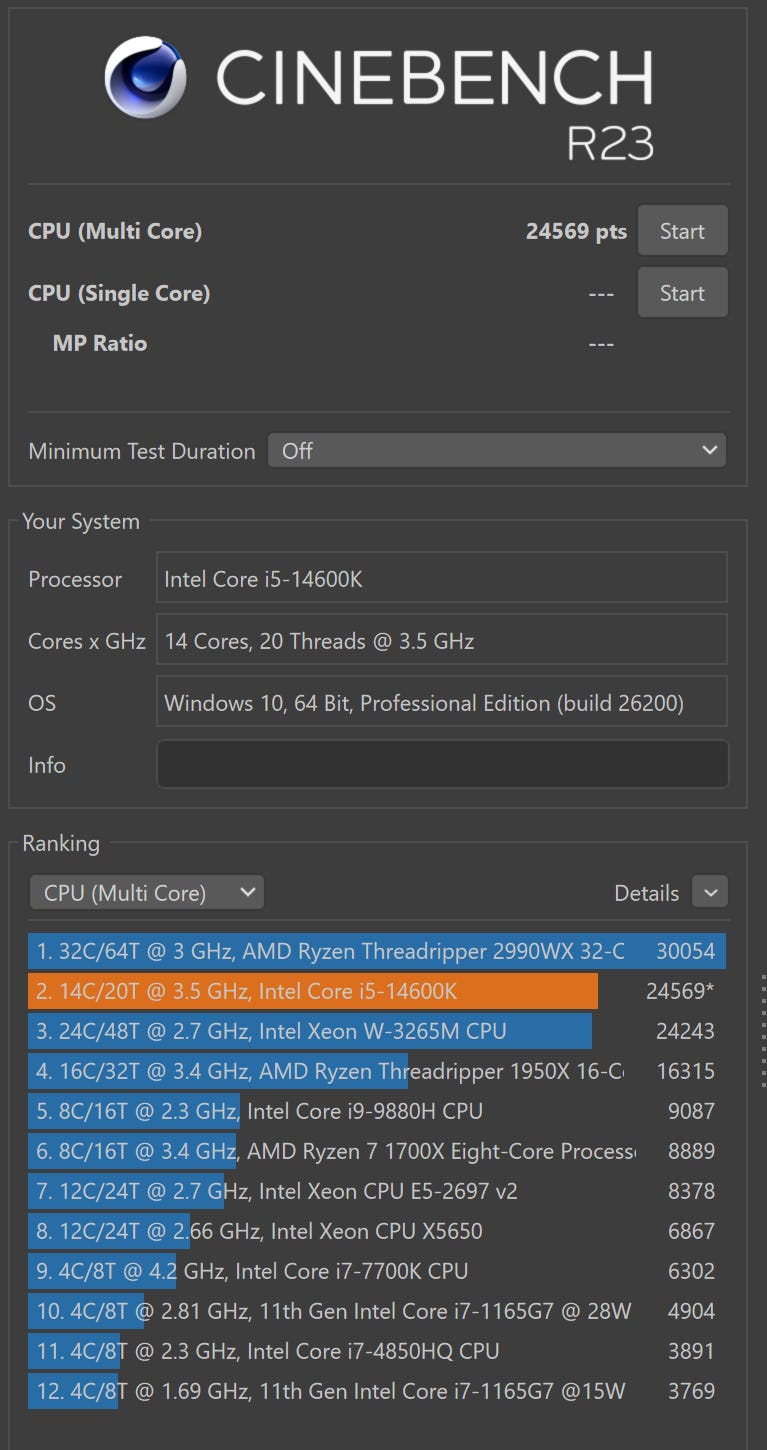Start the CPU Multi Core test
The image size is (767, 1450).
(682, 231)
